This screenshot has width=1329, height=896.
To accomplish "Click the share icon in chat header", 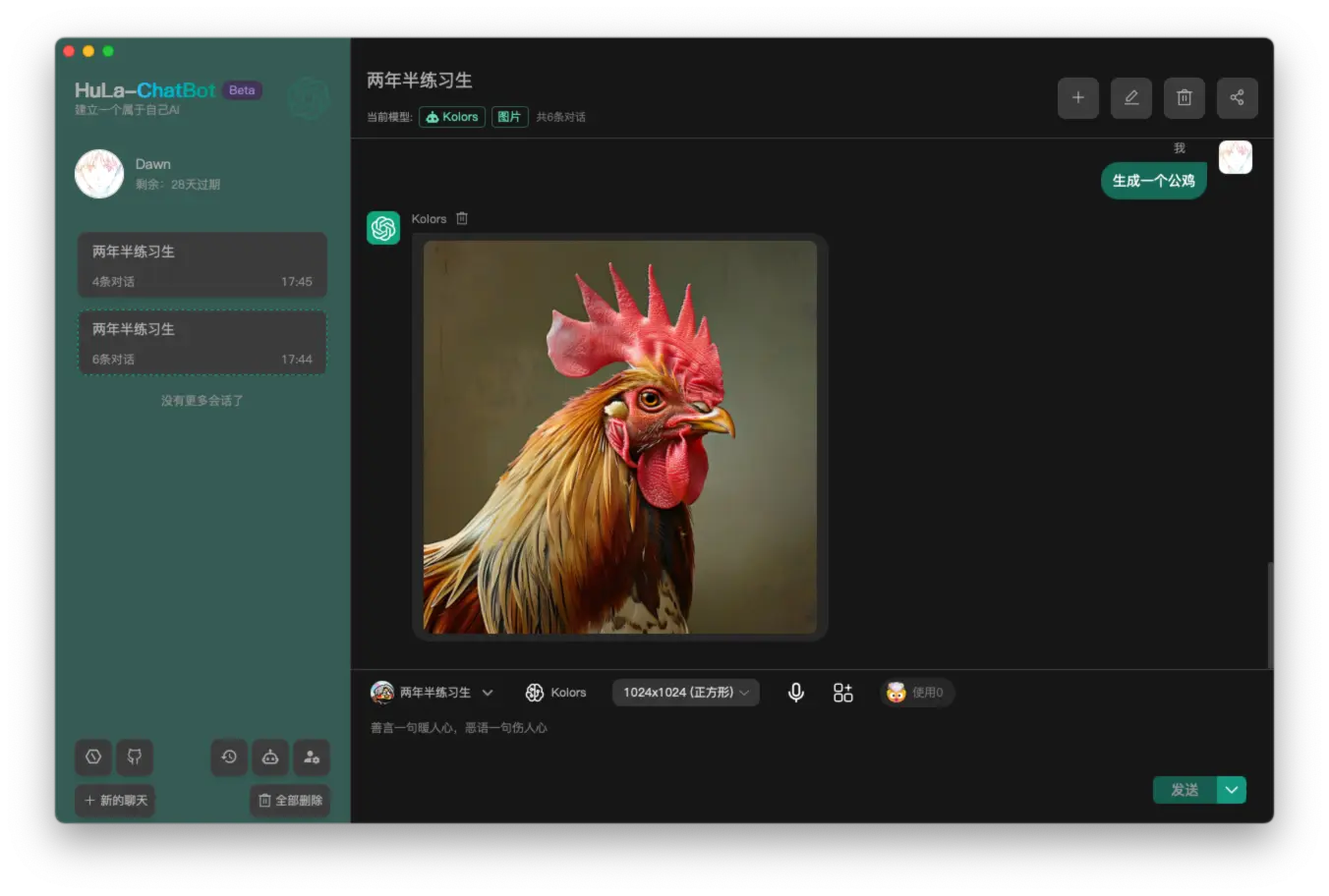I will tap(1237, 98).
